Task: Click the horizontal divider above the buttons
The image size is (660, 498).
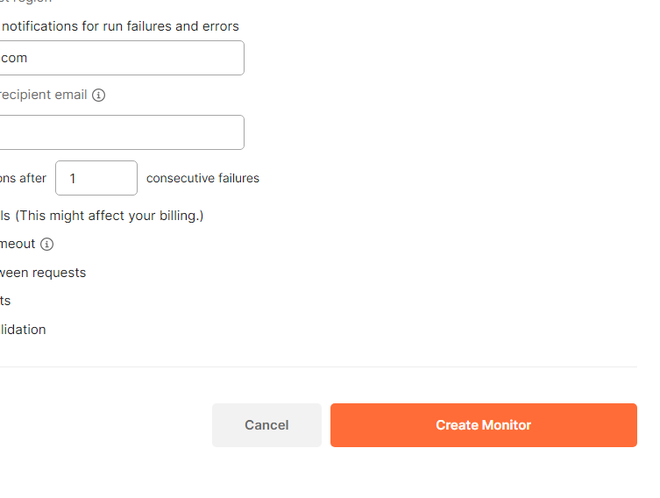Action: pyautogui.click(x=318, y=367)
